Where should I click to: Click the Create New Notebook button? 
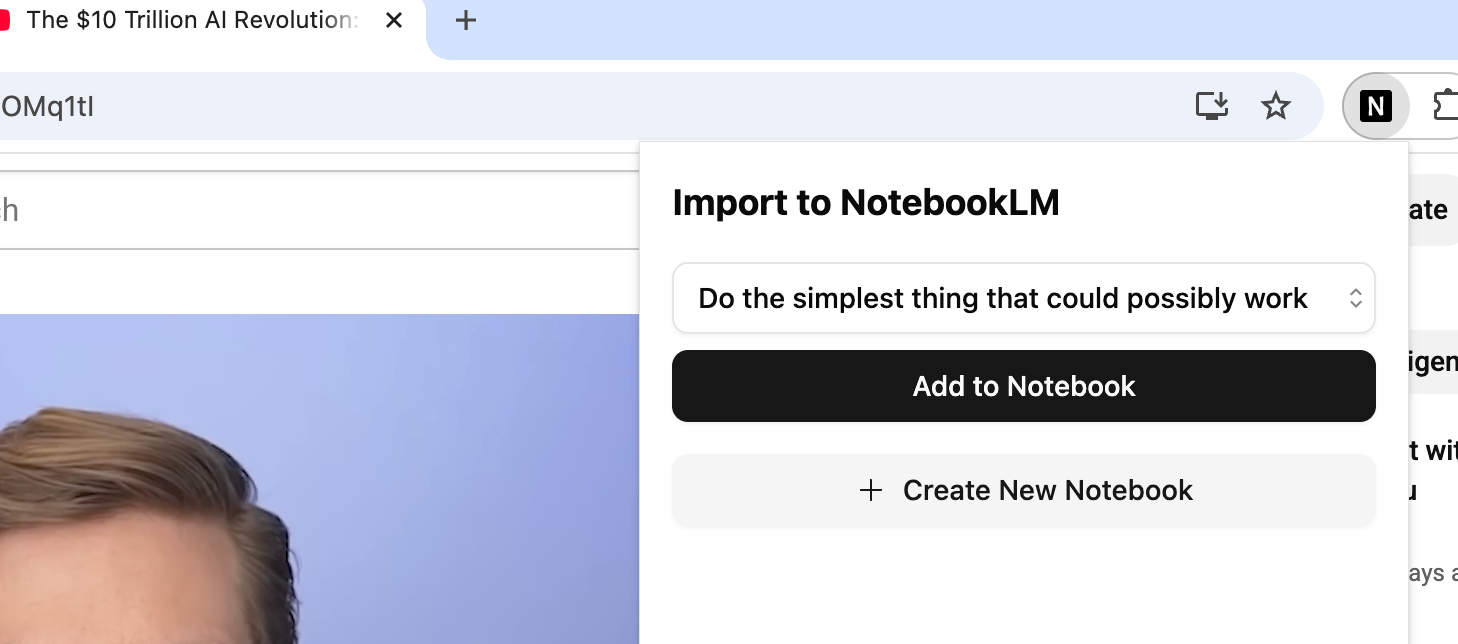1024,490
